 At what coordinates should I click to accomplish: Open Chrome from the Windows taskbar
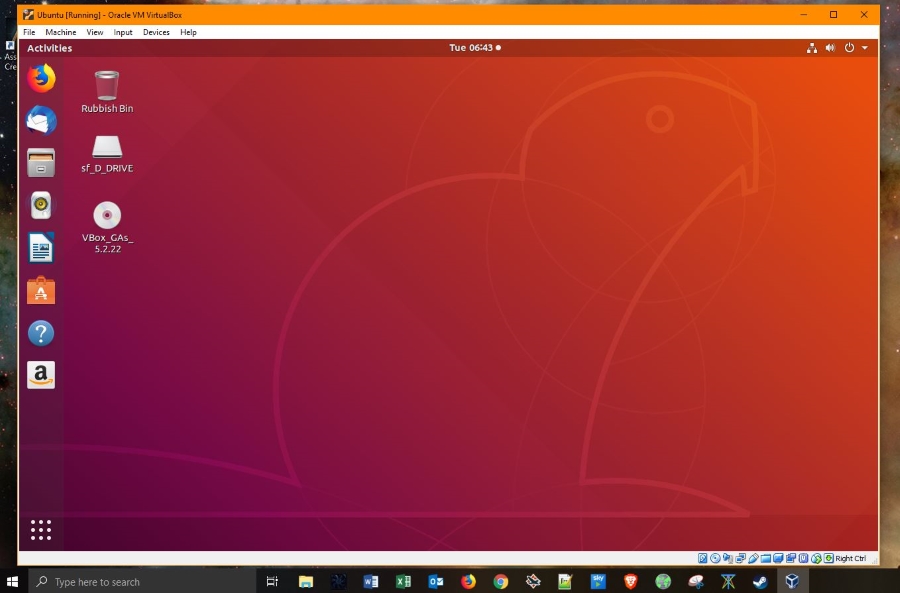coord(501,582)
